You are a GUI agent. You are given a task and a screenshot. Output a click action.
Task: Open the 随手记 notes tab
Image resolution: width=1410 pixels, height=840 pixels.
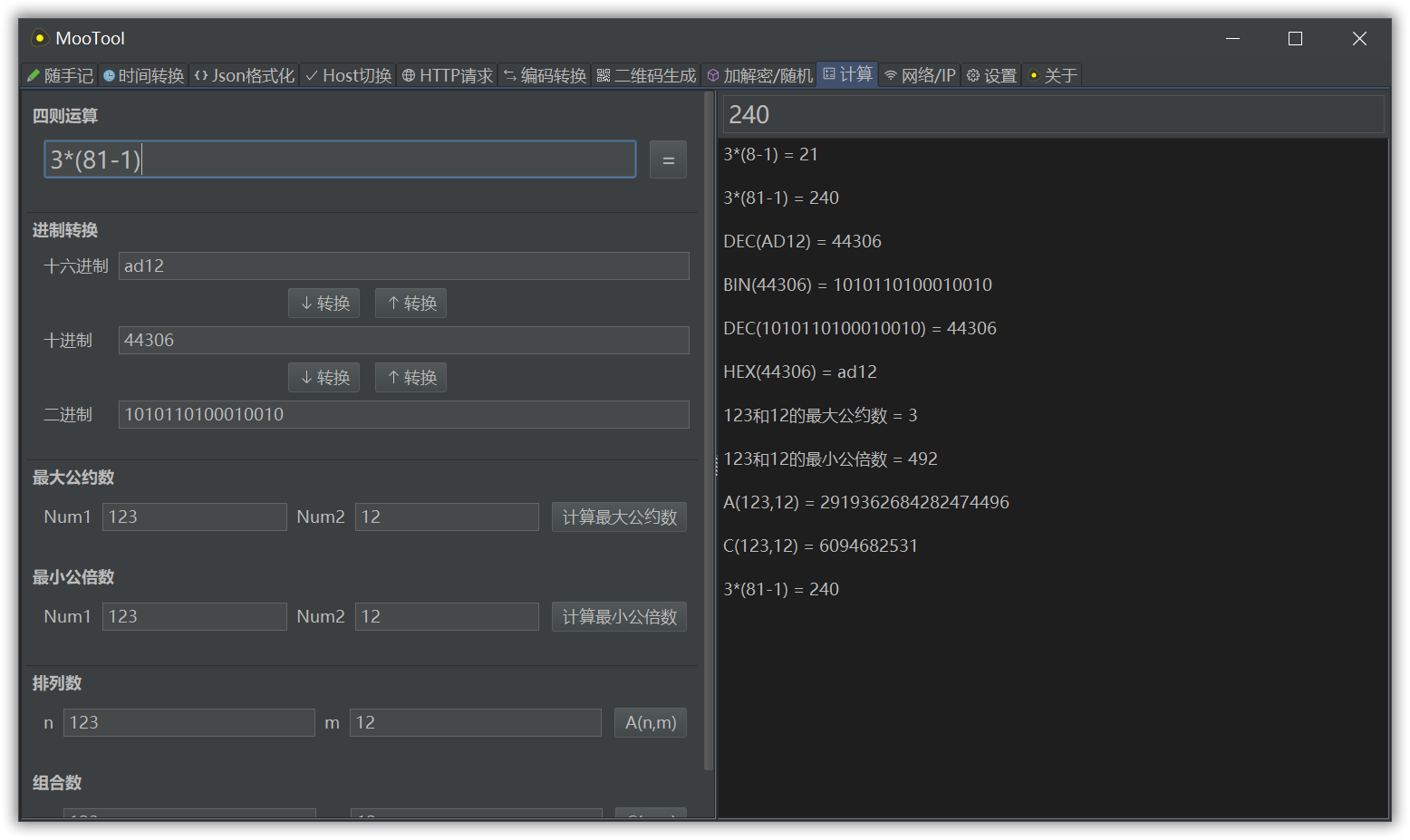[x=60, y=75]
